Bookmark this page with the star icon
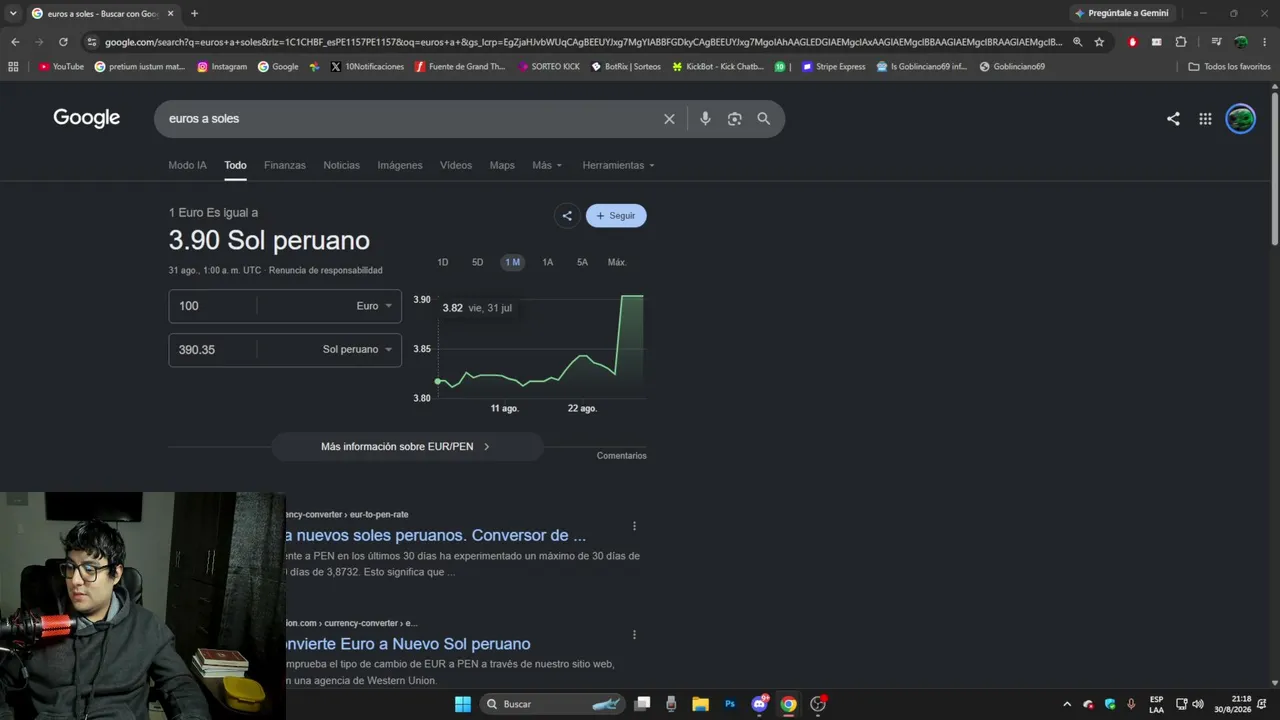Viewport: 1280px width, 720px height. pos(1099,42)
